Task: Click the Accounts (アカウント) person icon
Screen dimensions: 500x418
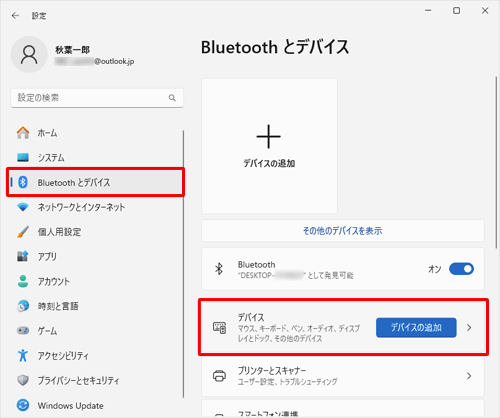Action: pos(23,281)
